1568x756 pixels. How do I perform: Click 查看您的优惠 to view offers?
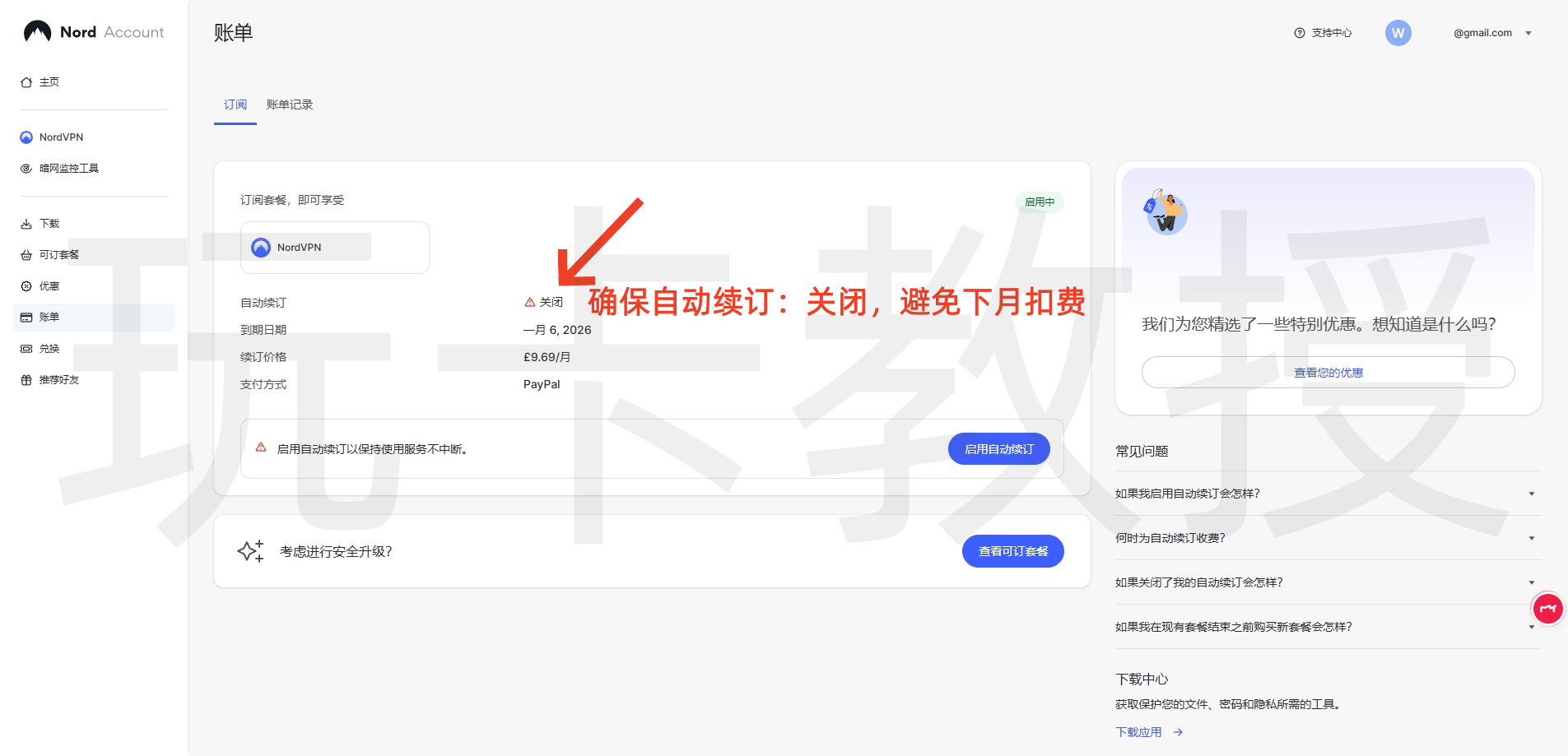[1327, 372]
